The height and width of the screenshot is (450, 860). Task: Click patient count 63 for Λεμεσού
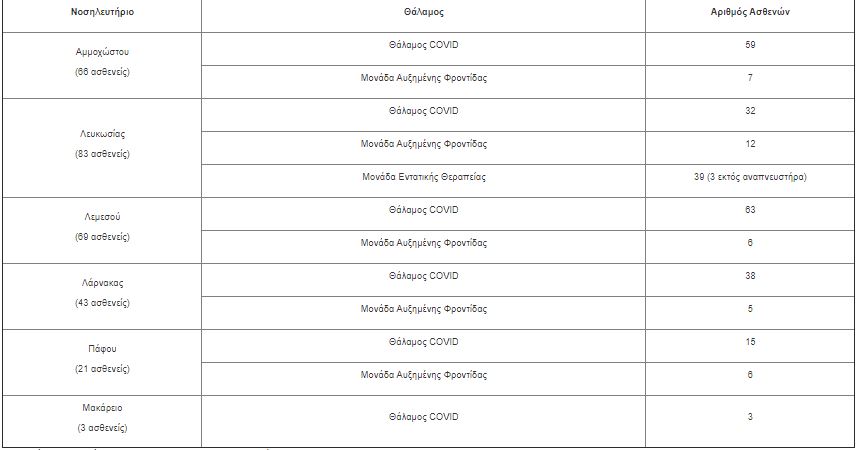[x=750, y=210]
